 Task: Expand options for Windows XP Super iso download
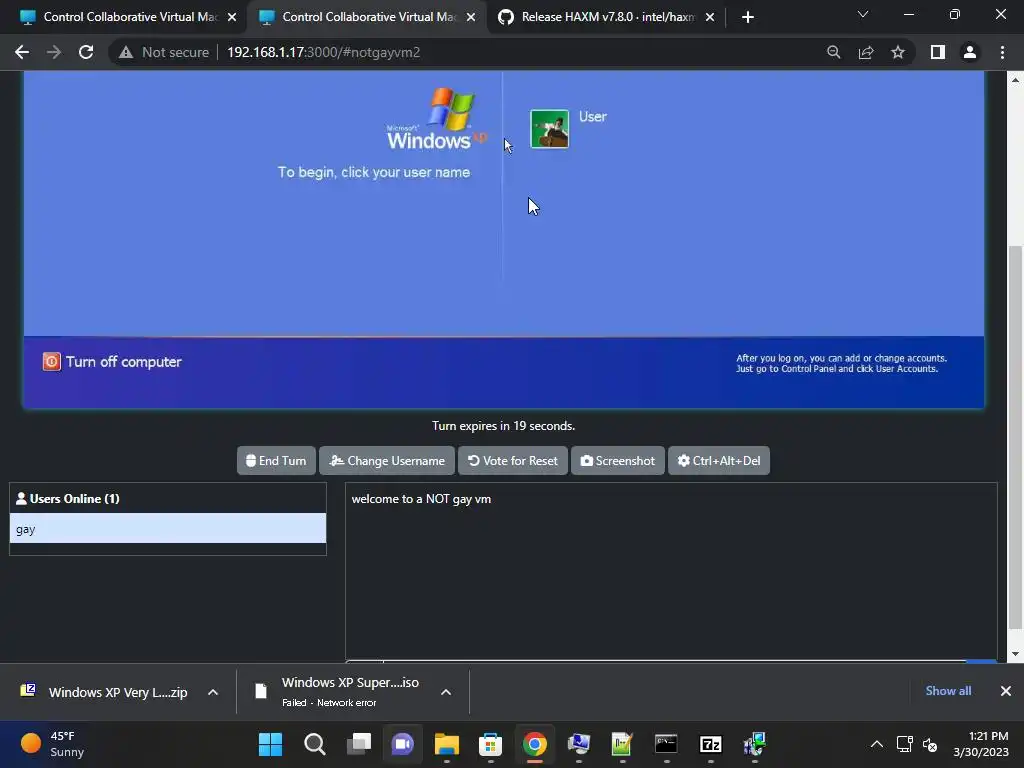coord(446,692)
